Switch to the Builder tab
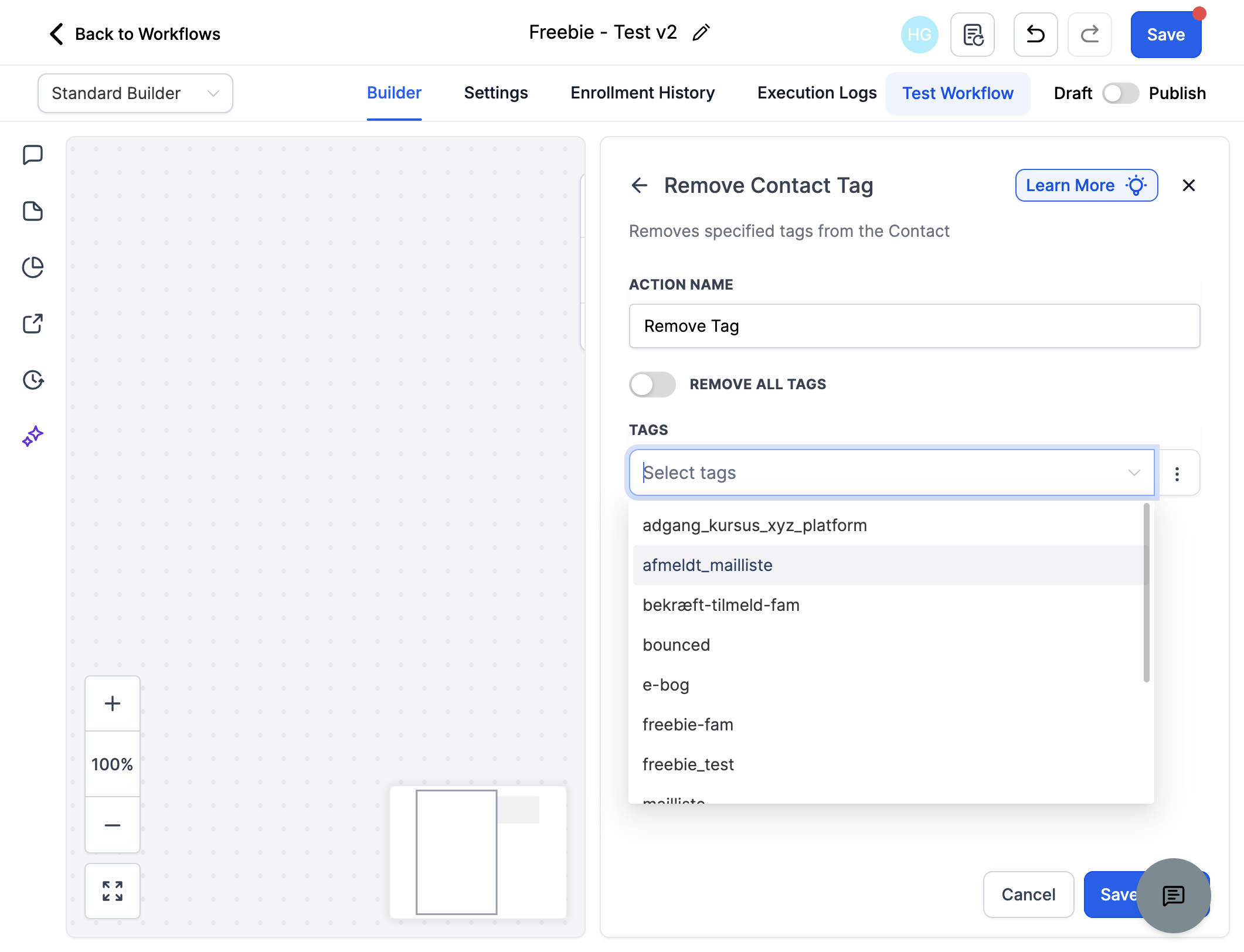The image size is (1244, 952). coord(394,93)
